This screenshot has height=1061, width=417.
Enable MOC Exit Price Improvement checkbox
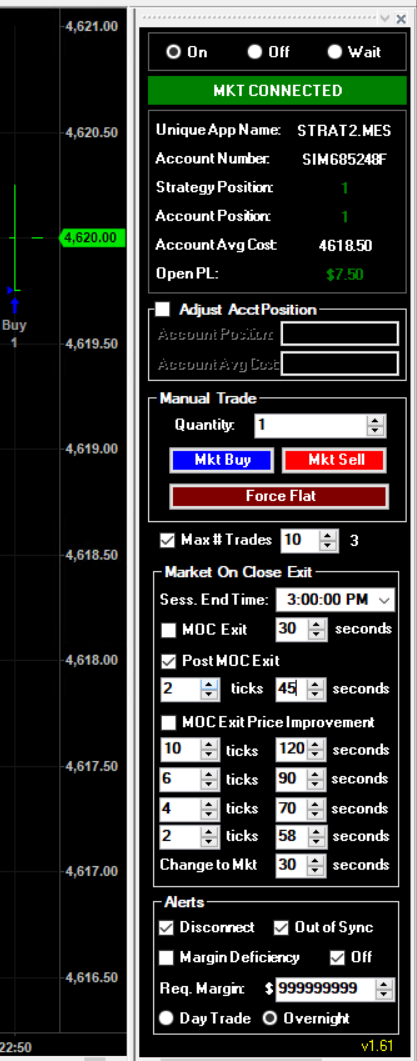coord(169,722)
